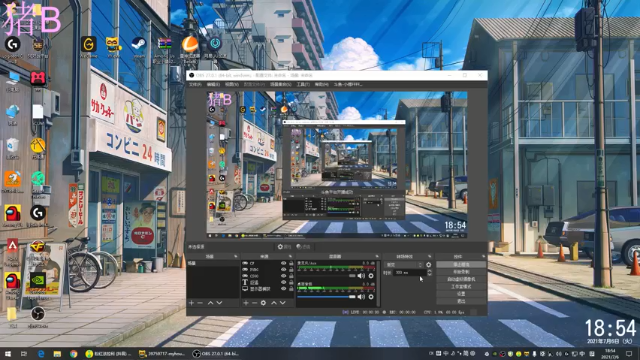Select the scene in the Scenes list
The image size is (640, 360).
(x=213, y=264)
